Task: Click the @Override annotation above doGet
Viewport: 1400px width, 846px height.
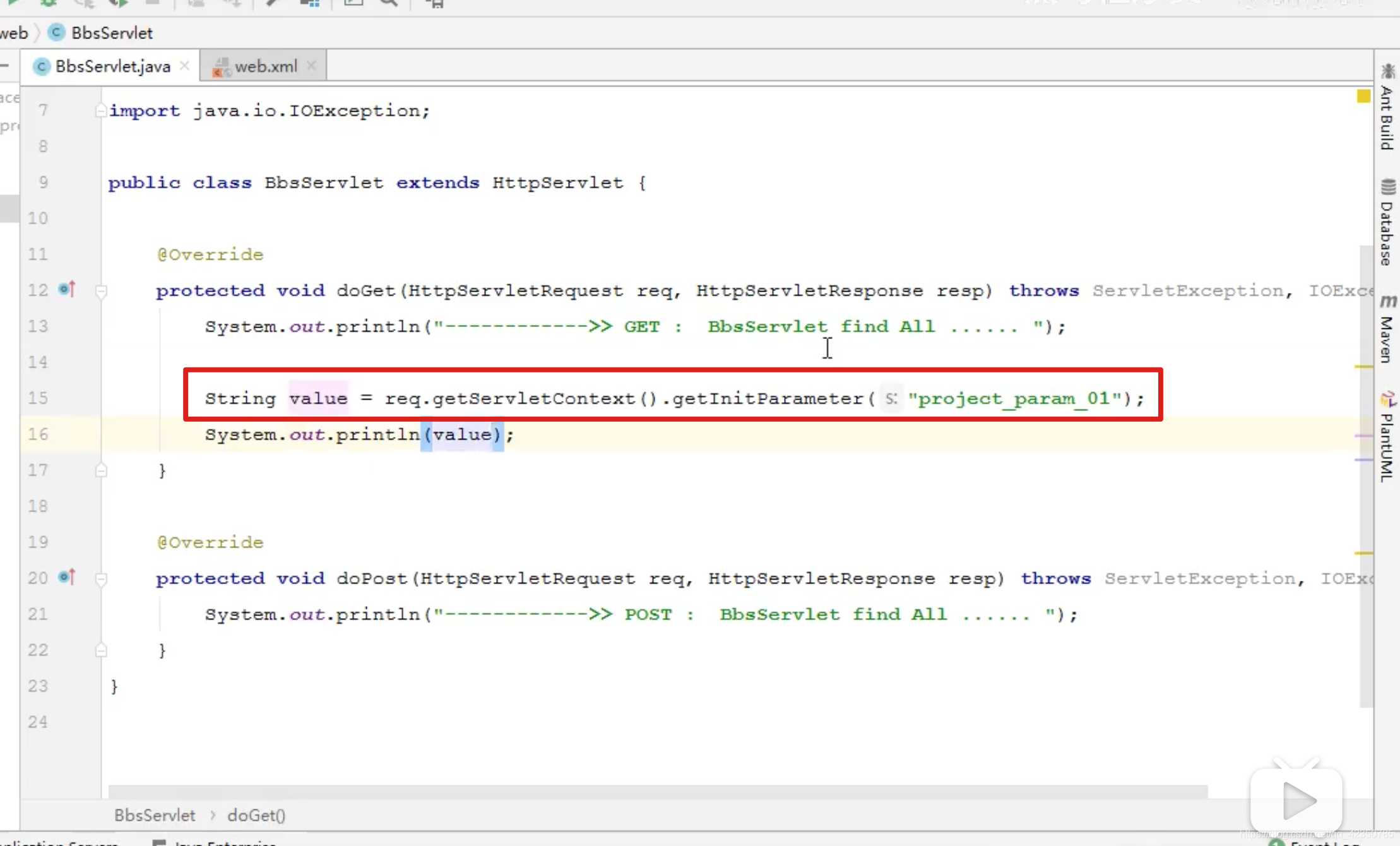Action: click(x=210, y=254)
